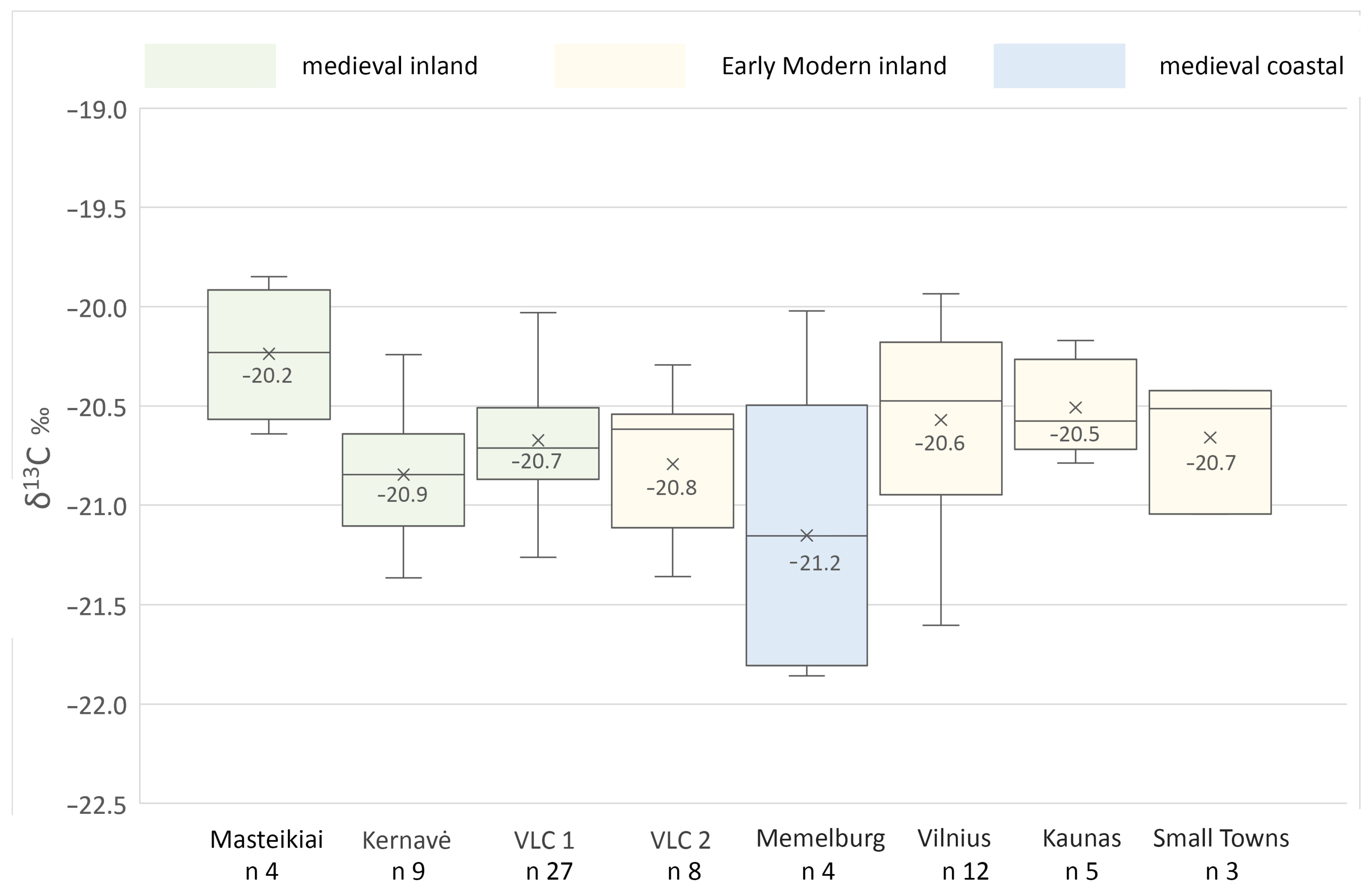
Task: Click the VLC 1 mean marker X
Action: (538, 440)
